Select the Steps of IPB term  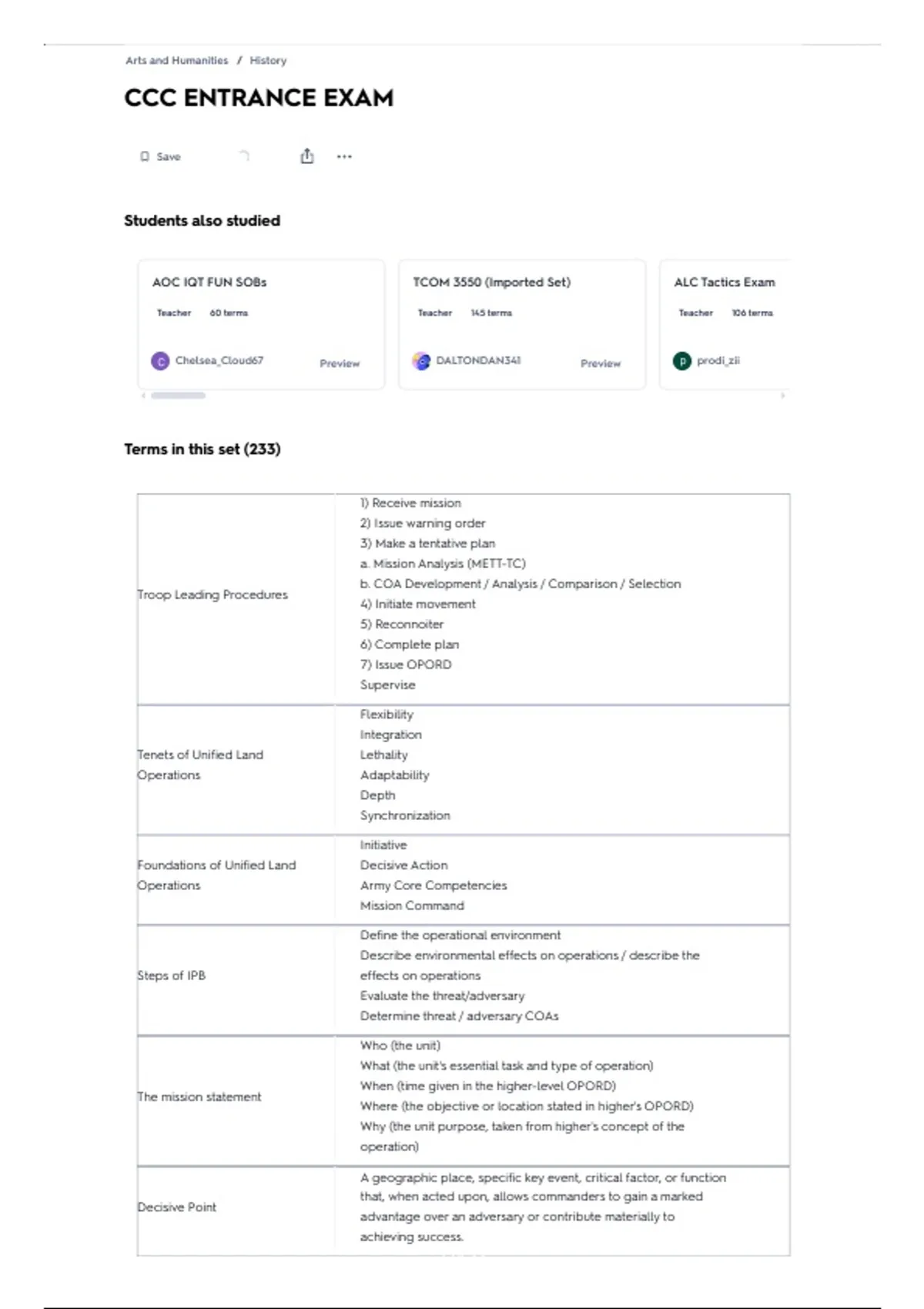pos(172,976)
